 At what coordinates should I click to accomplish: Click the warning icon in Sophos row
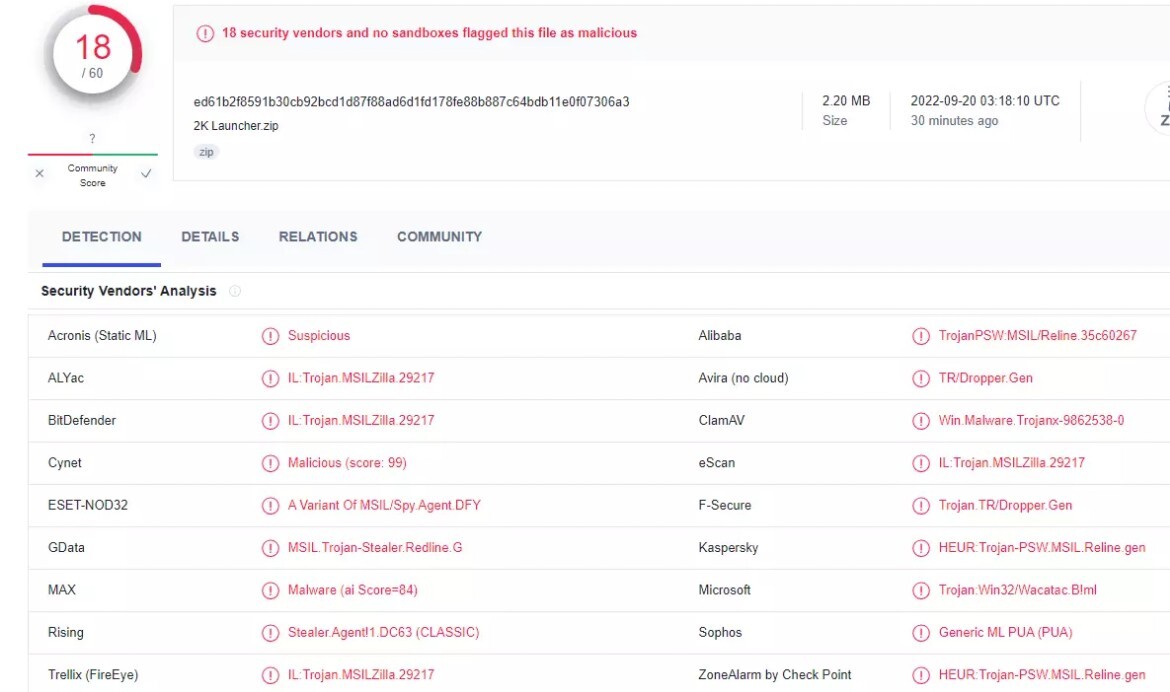pos(921,633)
